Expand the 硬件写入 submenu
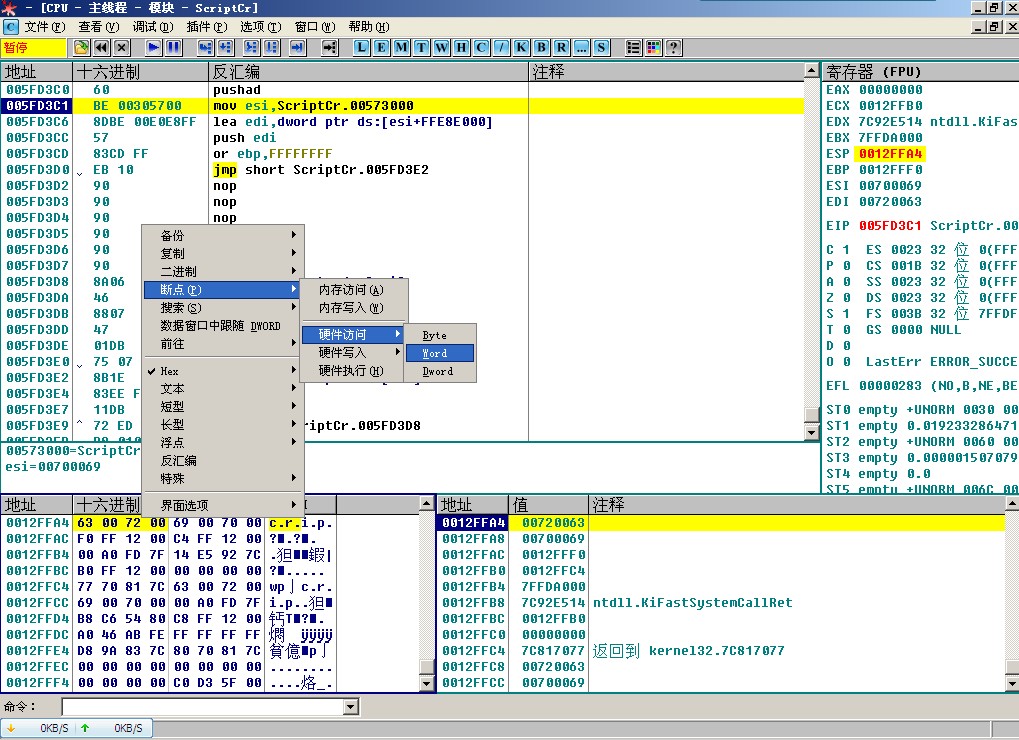 coord(354,352)
